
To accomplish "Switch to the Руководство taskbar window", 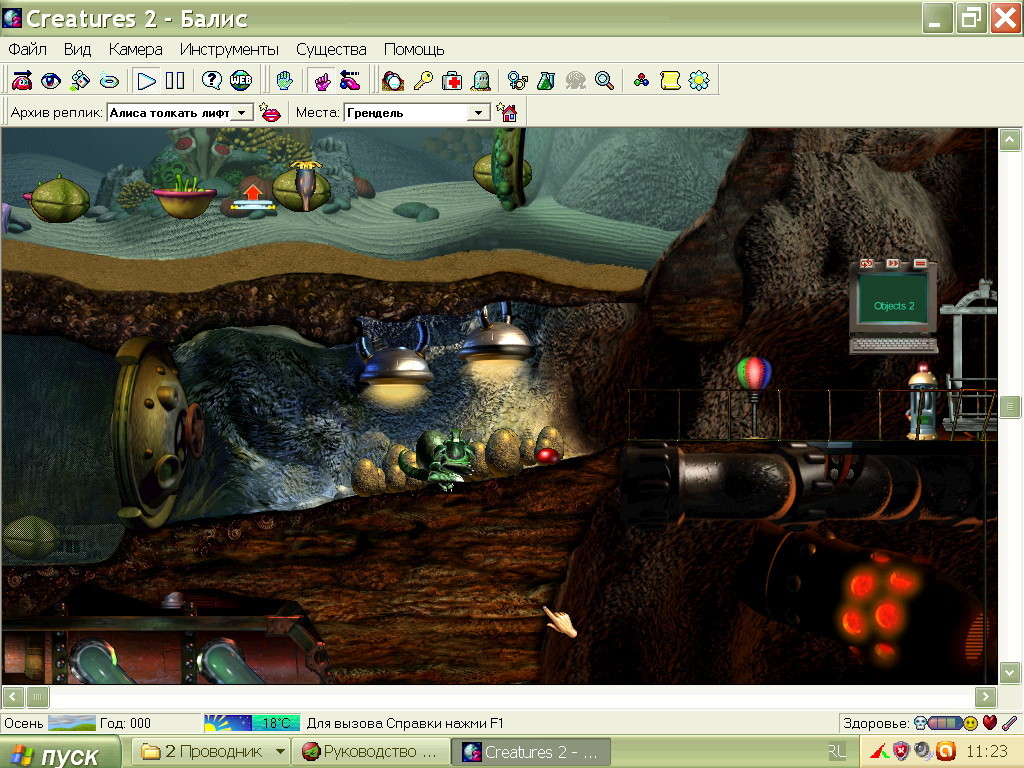I will (370, 752).
